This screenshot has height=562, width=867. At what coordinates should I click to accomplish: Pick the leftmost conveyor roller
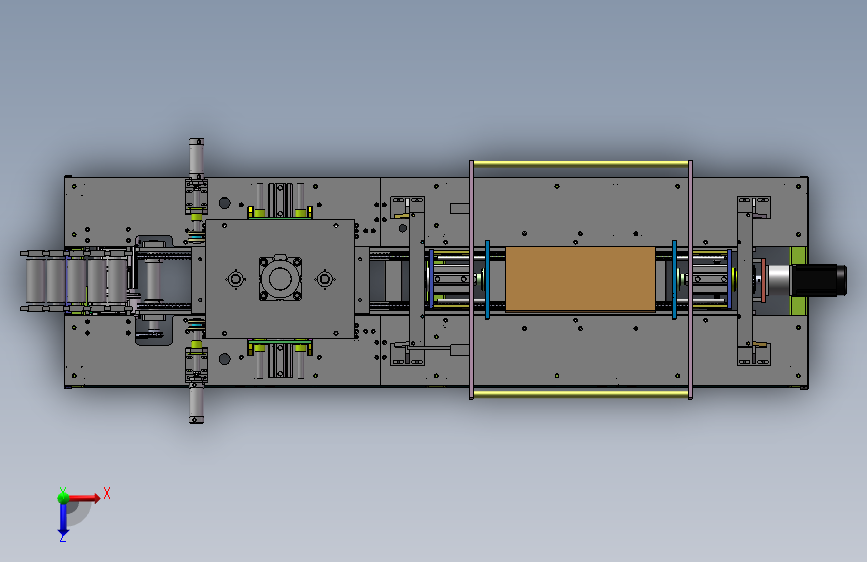click(x=35, y=280)
